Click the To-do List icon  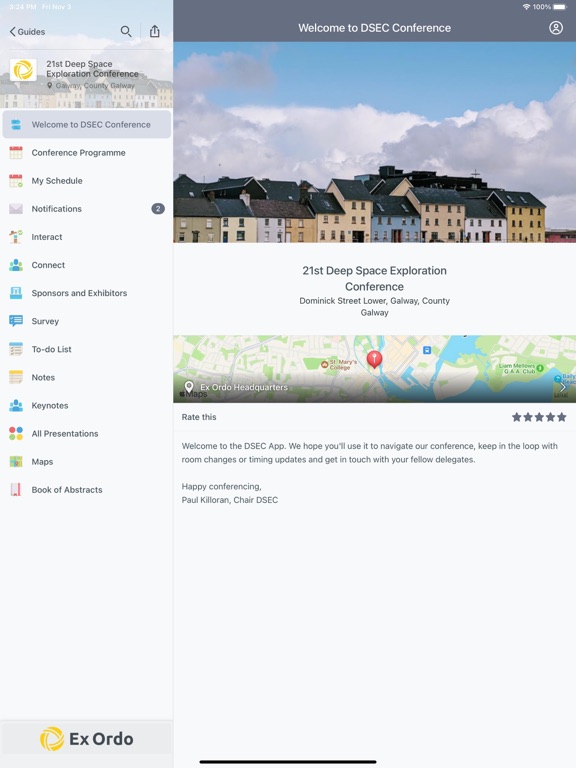(16, 349)
